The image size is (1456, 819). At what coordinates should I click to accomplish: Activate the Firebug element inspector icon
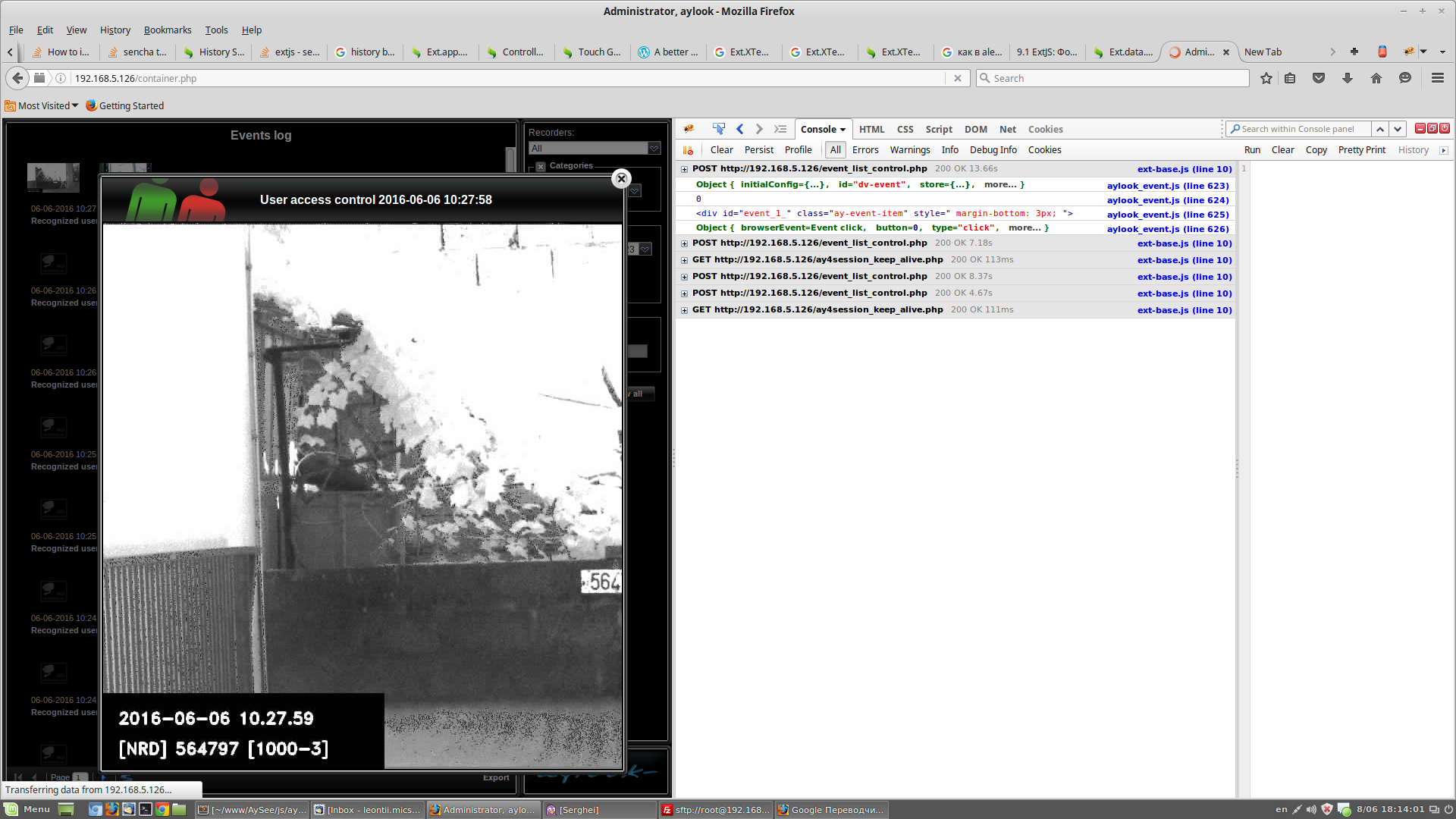click(x=719, y=129)
